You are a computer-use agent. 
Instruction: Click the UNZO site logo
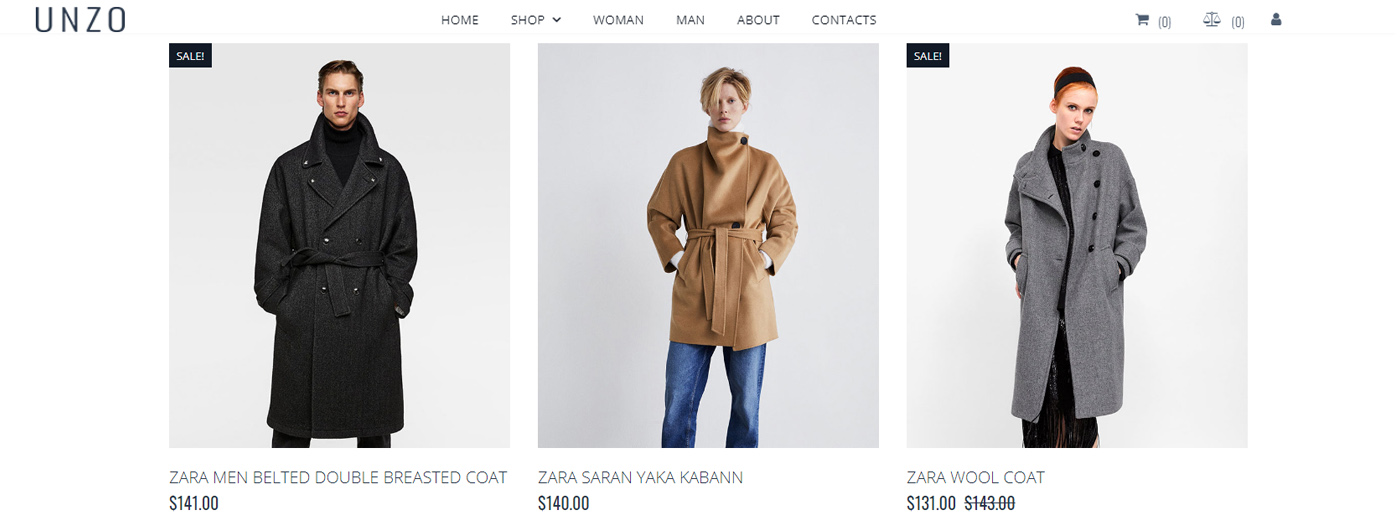point(80,20)
